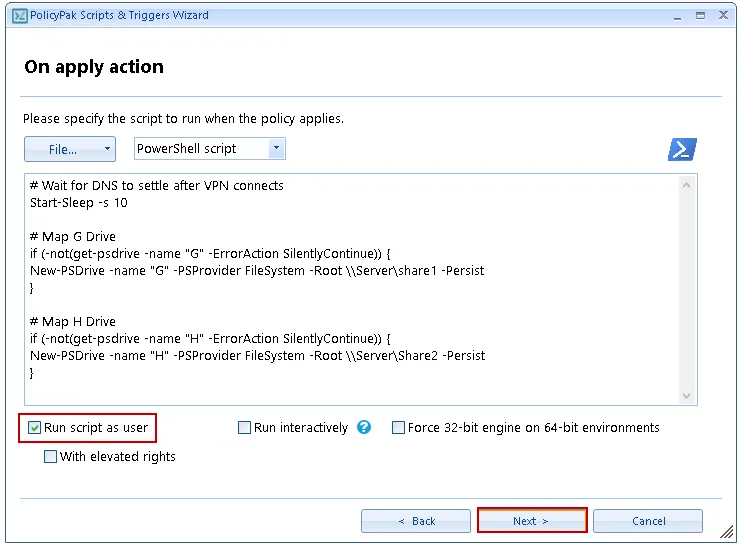Viewport: 739px width, 544px height.
Task: Toggle Run interactively checkbox
Action: (x=244, y=428)
